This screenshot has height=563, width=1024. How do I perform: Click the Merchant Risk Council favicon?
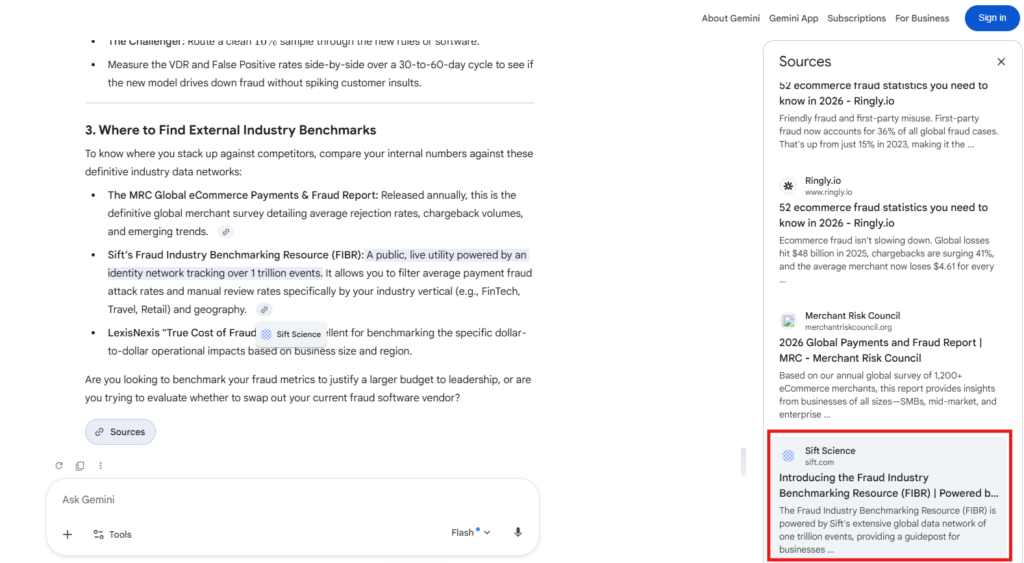tap(788, 321)
